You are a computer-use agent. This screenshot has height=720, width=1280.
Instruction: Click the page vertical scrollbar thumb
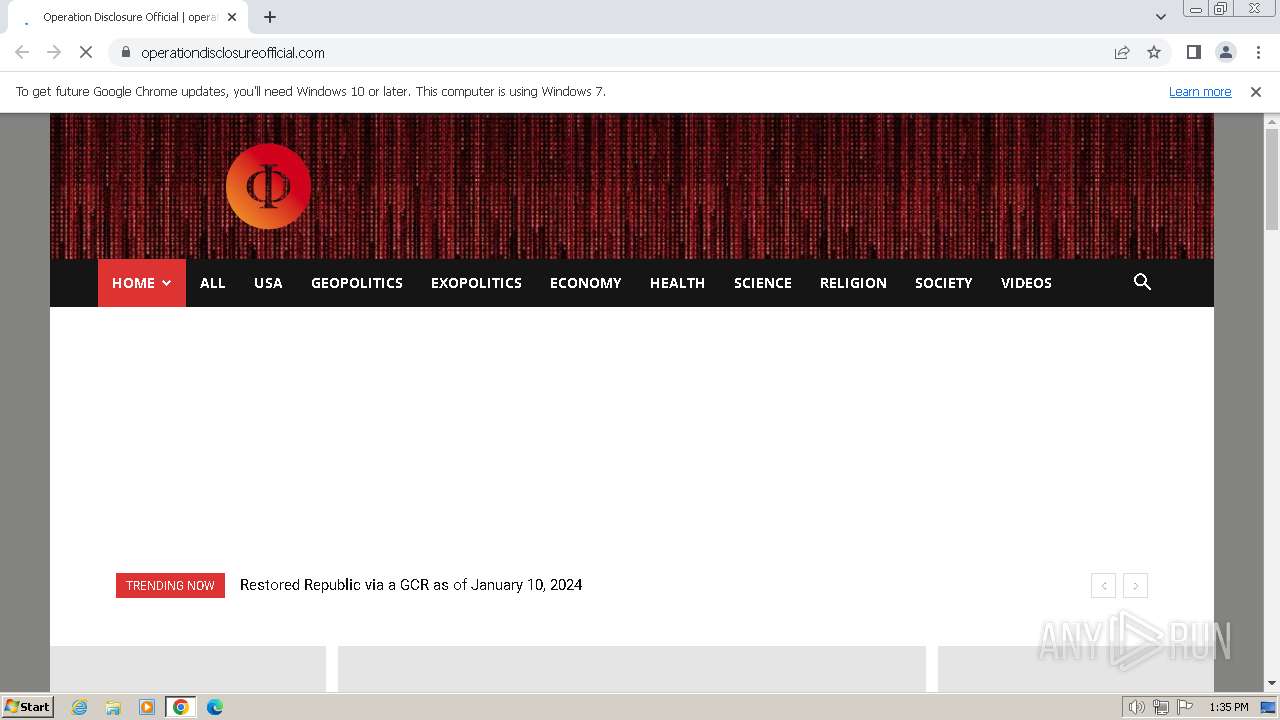pos(1272,180)
